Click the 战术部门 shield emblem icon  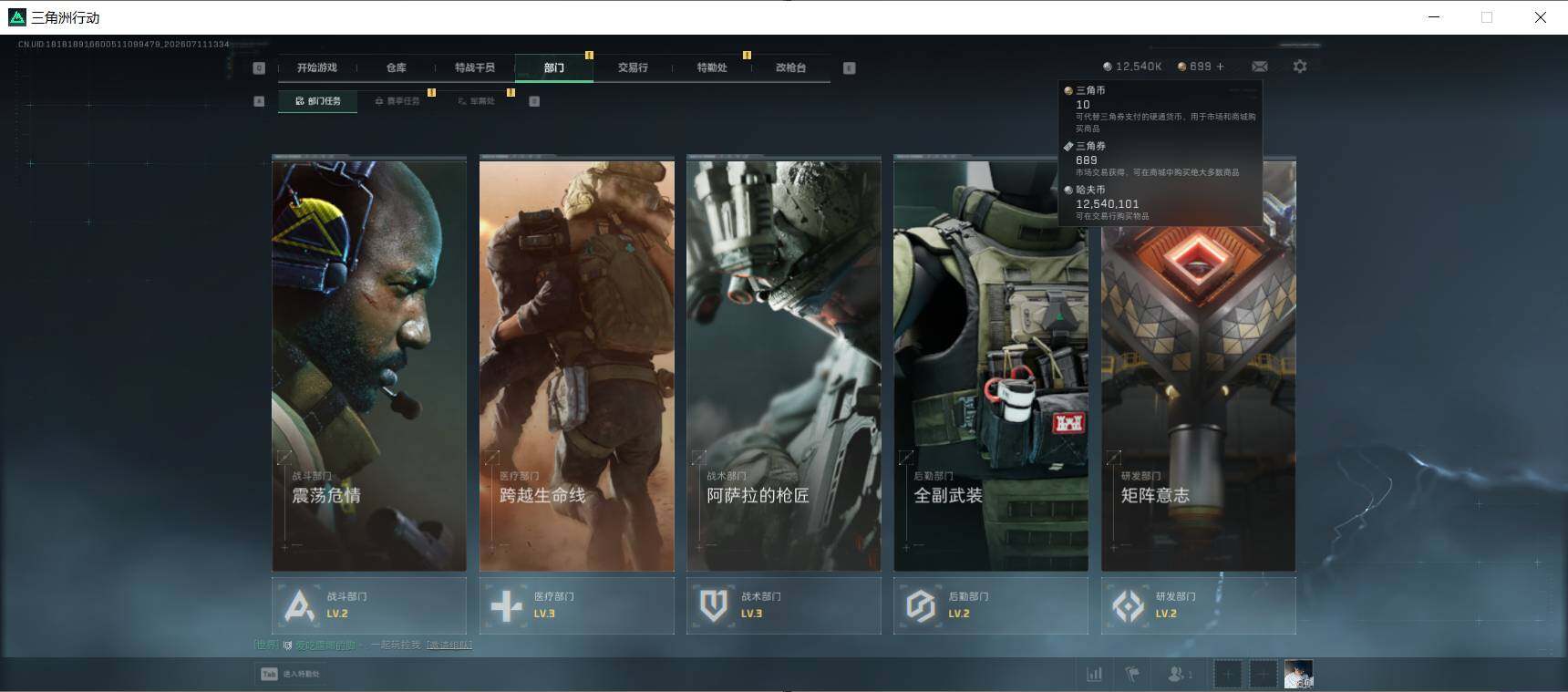tap(714, 605)
